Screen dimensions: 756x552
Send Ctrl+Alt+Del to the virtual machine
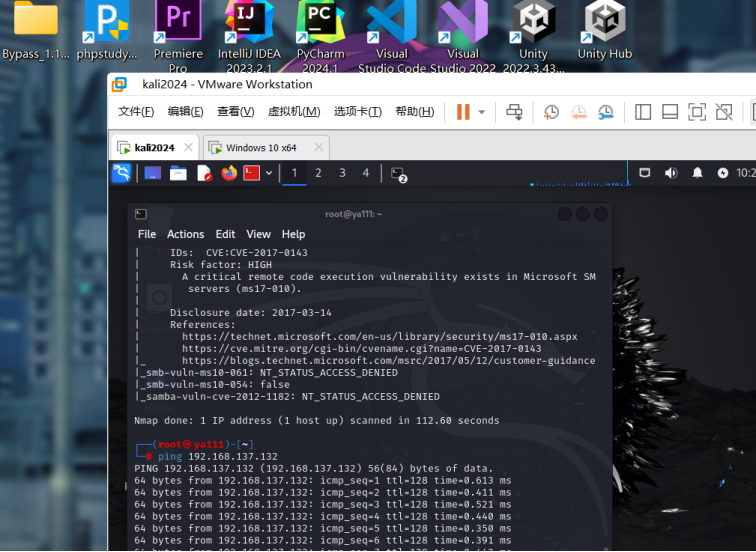[x=514, y=112]
